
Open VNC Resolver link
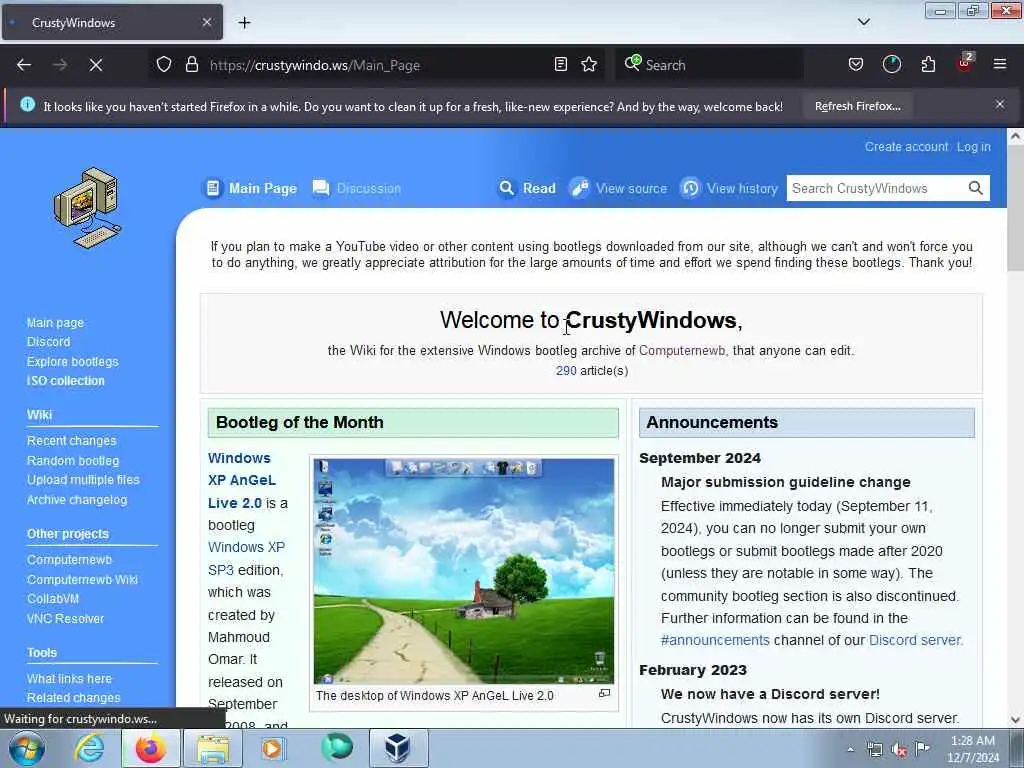(x=65, y=618)
